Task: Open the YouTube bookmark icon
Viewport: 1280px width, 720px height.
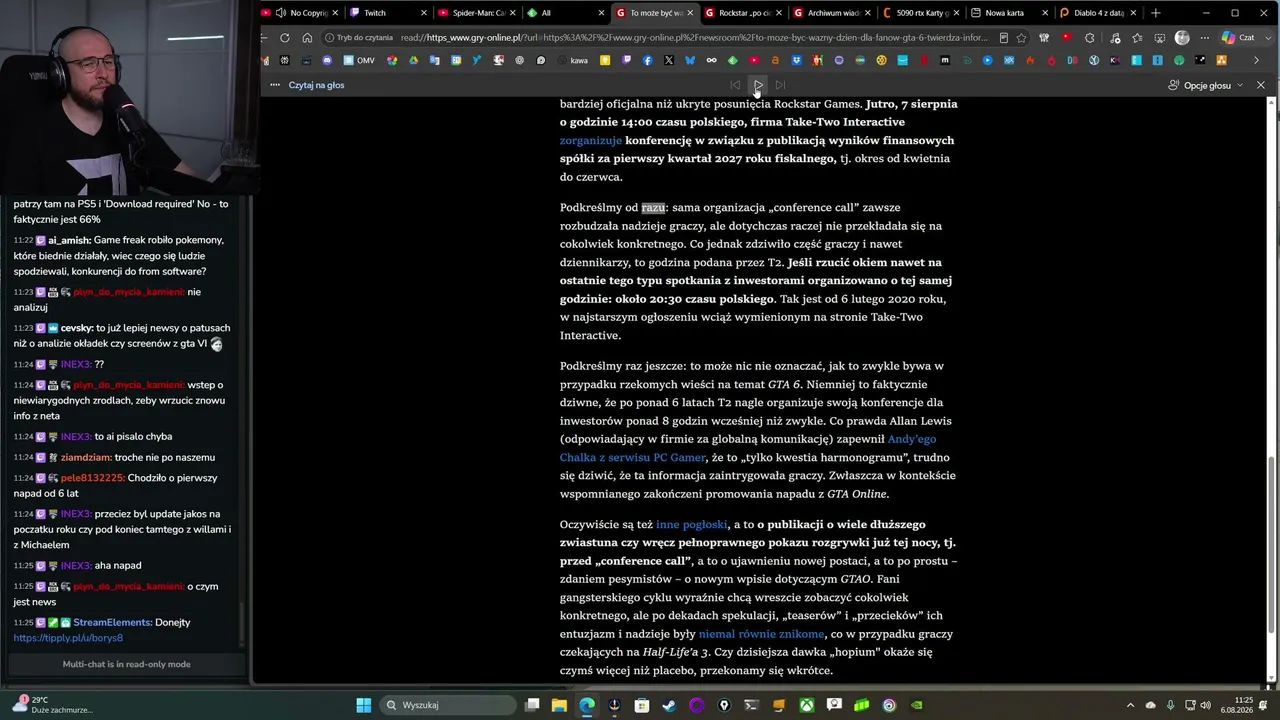Action: point(754,60)
